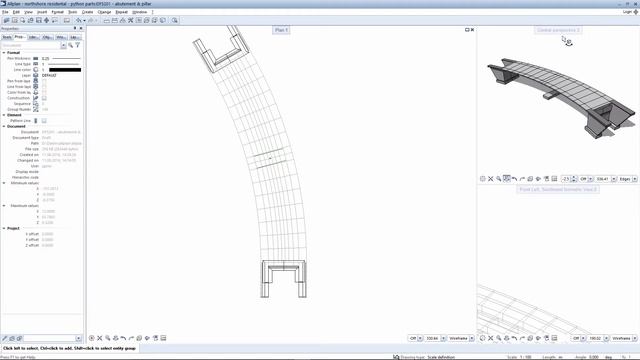
Task: Open the Document selector dropdown in Properties
Action: point(63,46)
